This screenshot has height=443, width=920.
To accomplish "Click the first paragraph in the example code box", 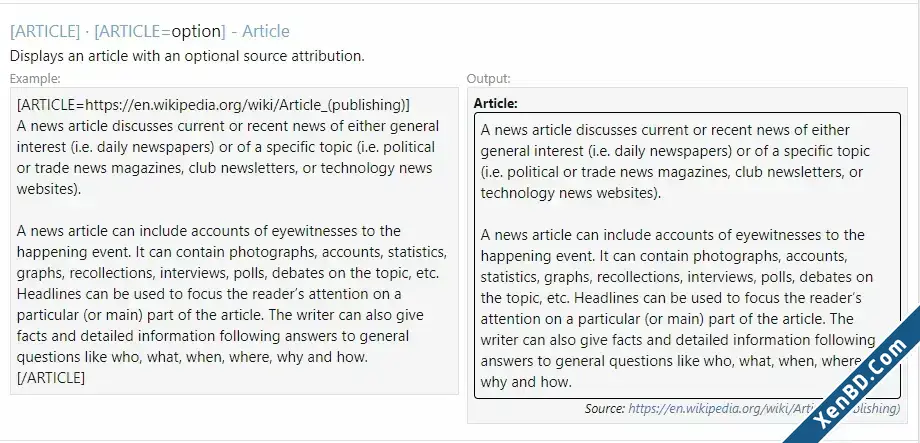I will coord(228,158).
